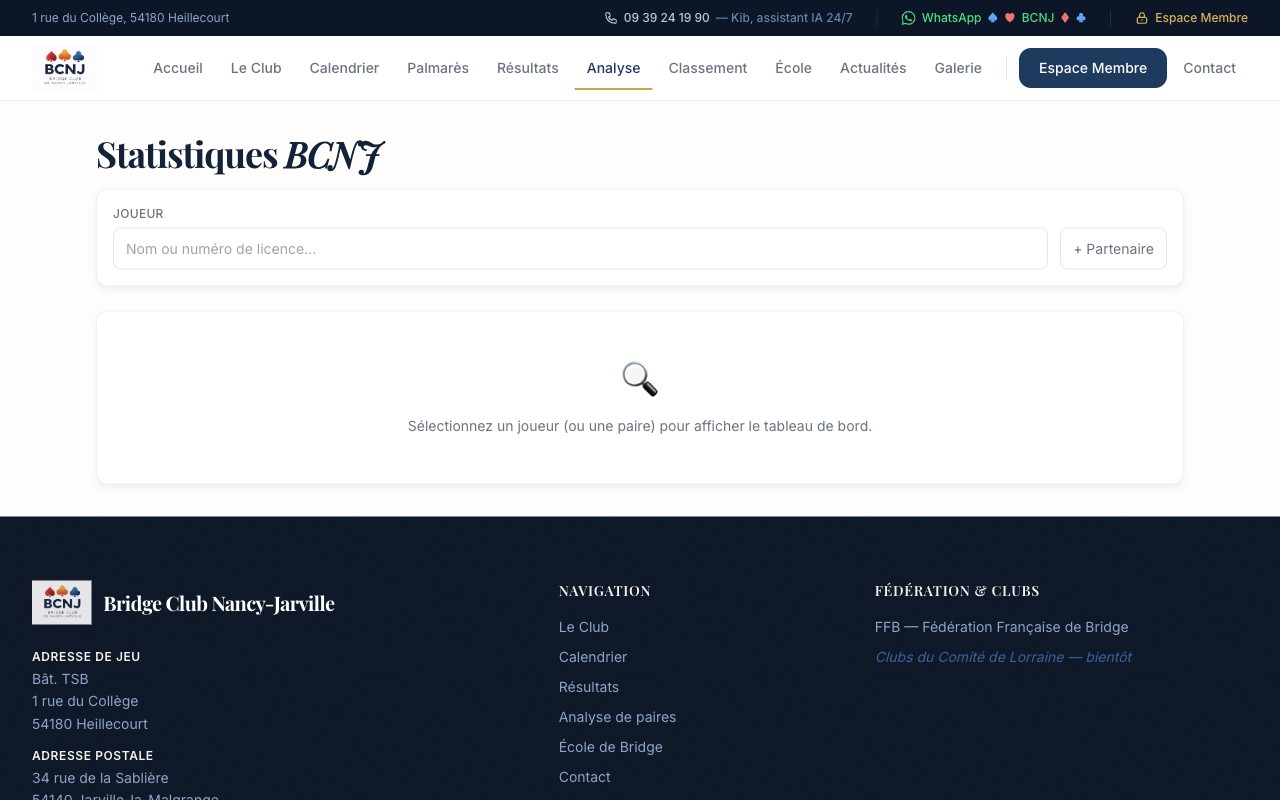Click the phone icon in top bar
The image size is (1280, 800).
pos(611,18)
